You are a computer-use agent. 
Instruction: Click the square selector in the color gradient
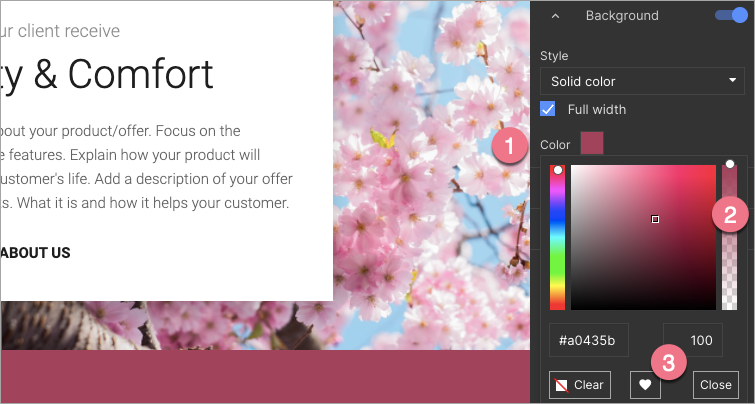tap(655, 219)
